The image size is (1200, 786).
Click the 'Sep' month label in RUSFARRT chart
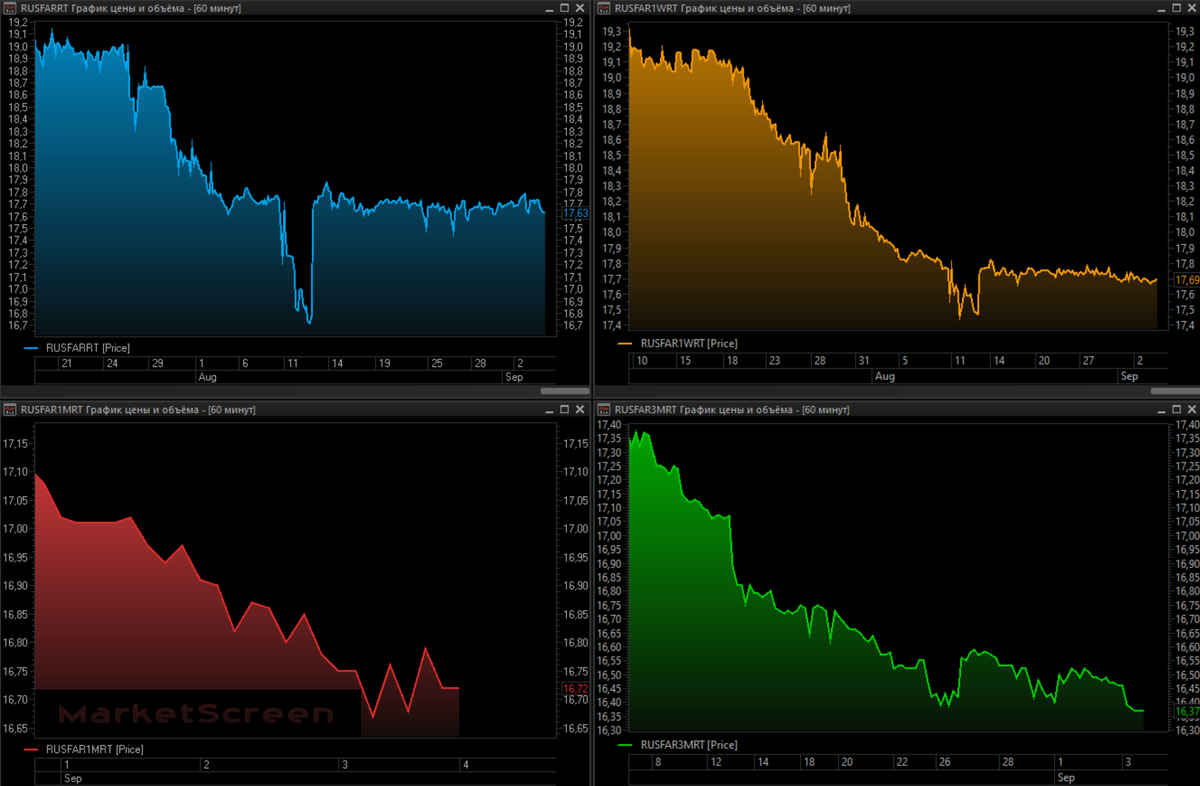tap(512, 378)
